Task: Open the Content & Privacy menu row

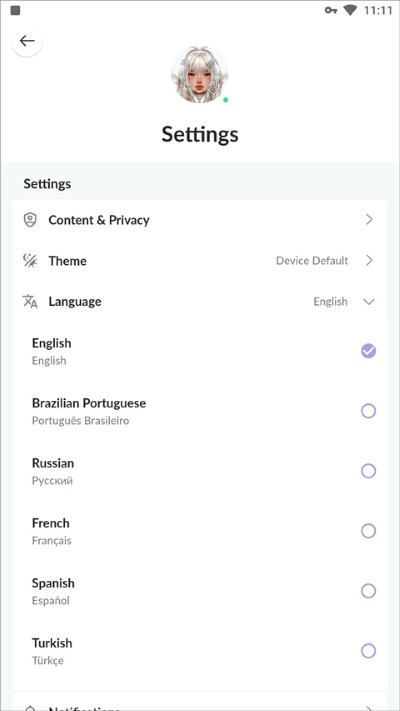Action: pos(200,220)
